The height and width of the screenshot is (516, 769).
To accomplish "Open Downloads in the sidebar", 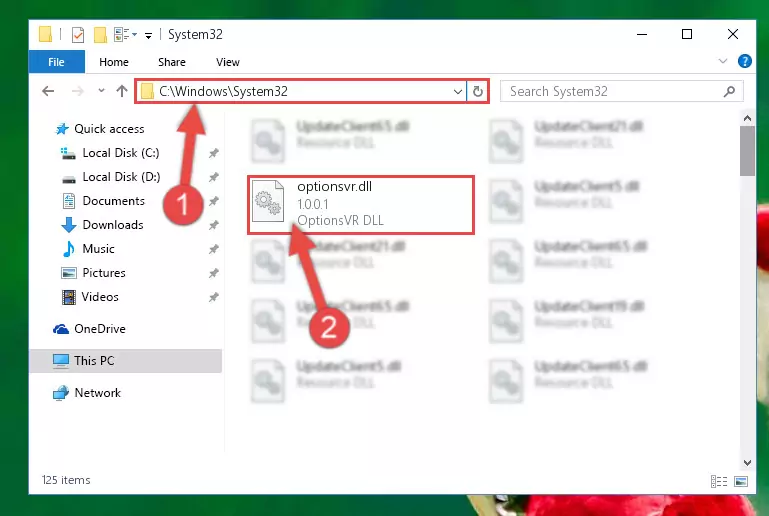I will pos(113,225).
